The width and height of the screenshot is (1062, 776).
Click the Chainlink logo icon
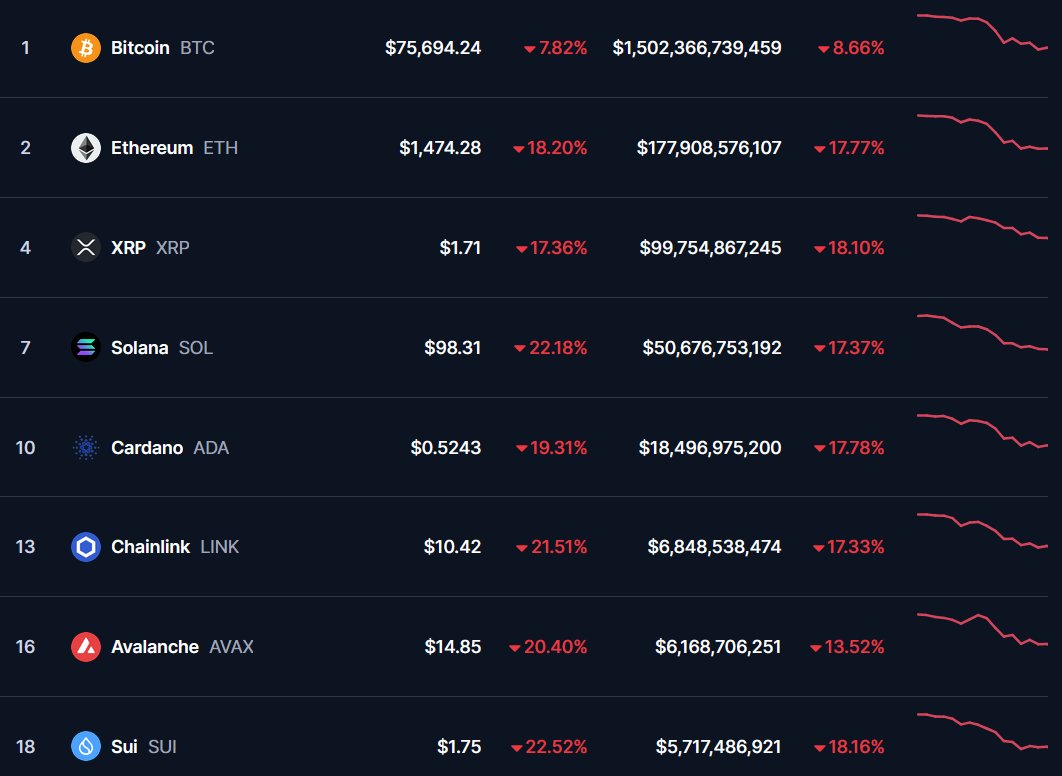pos(86,546)
